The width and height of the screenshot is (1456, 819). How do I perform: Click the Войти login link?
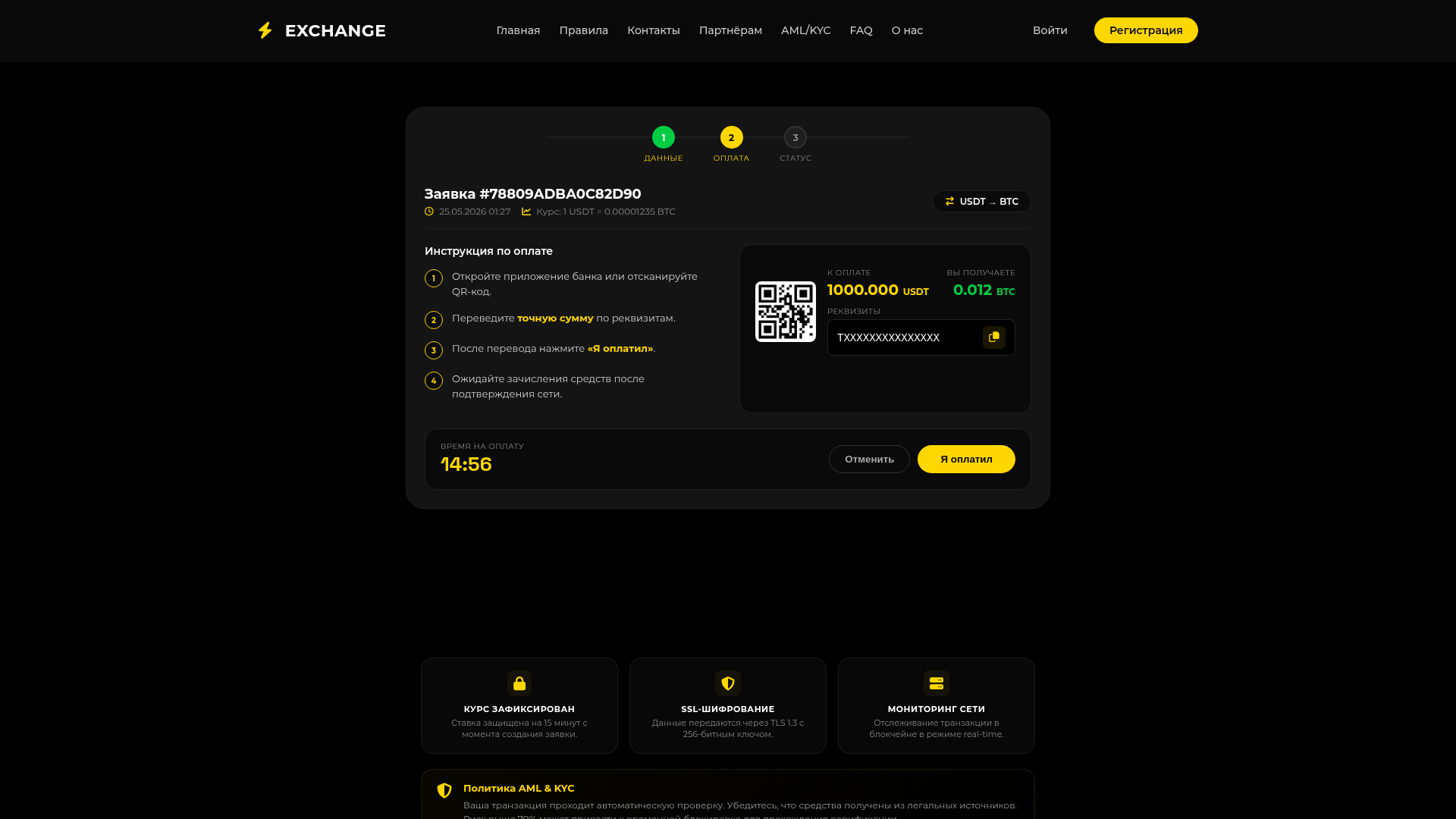pos(1050,30)
